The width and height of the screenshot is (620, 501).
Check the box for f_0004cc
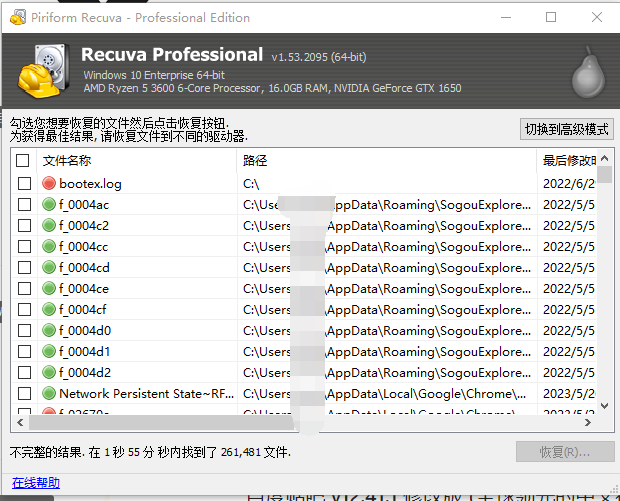pyautogui.click(x=25, y=246)
